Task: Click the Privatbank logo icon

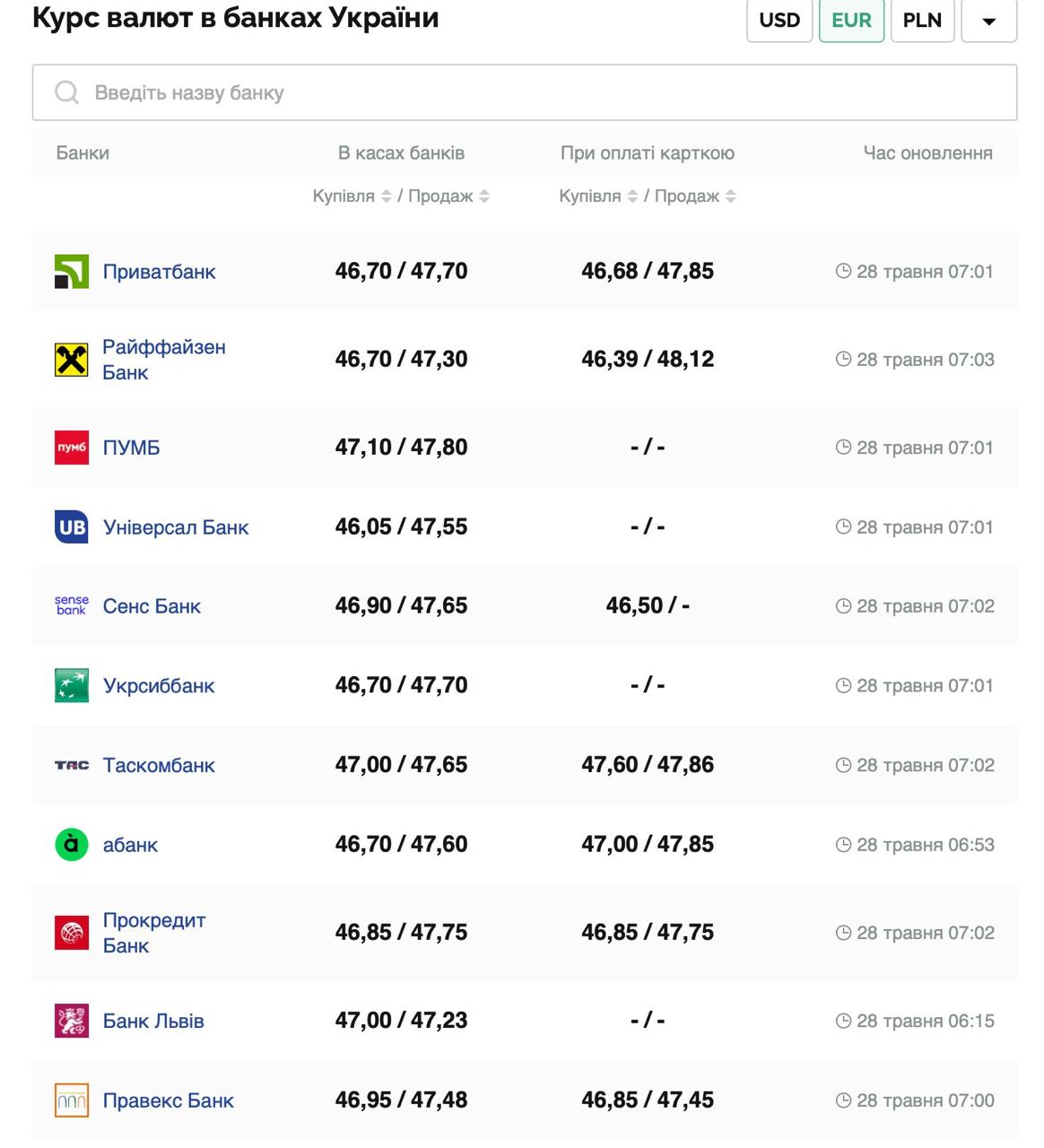Action: coord(72,272)
